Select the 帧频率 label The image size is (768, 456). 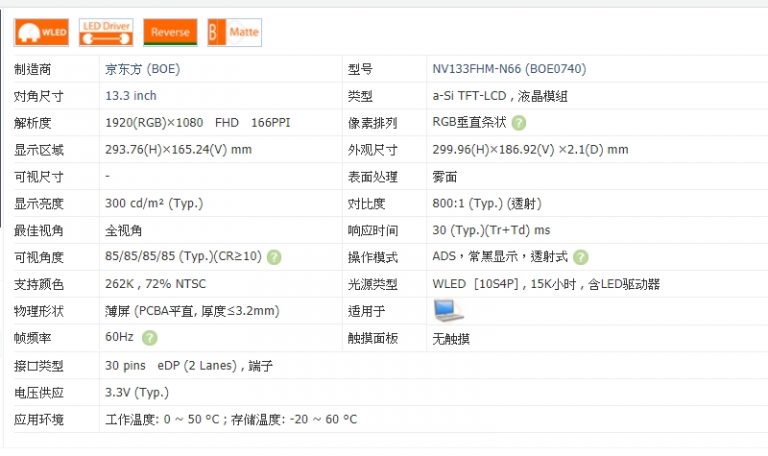(x=32, y=338)
